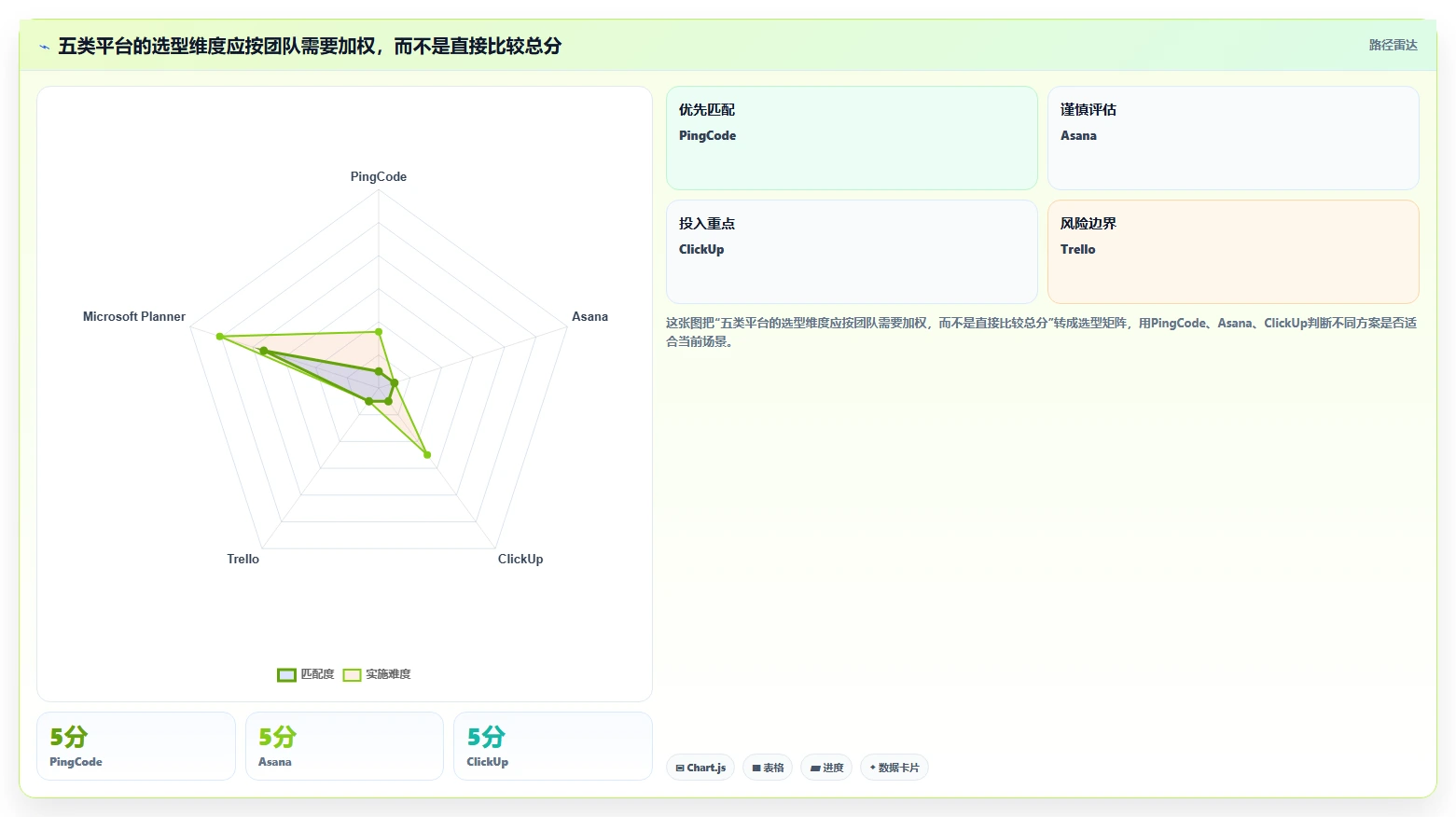This screenshot has height=817, width=1456.
Task: Select the 表格 tag chip
Action: (768, 768)
